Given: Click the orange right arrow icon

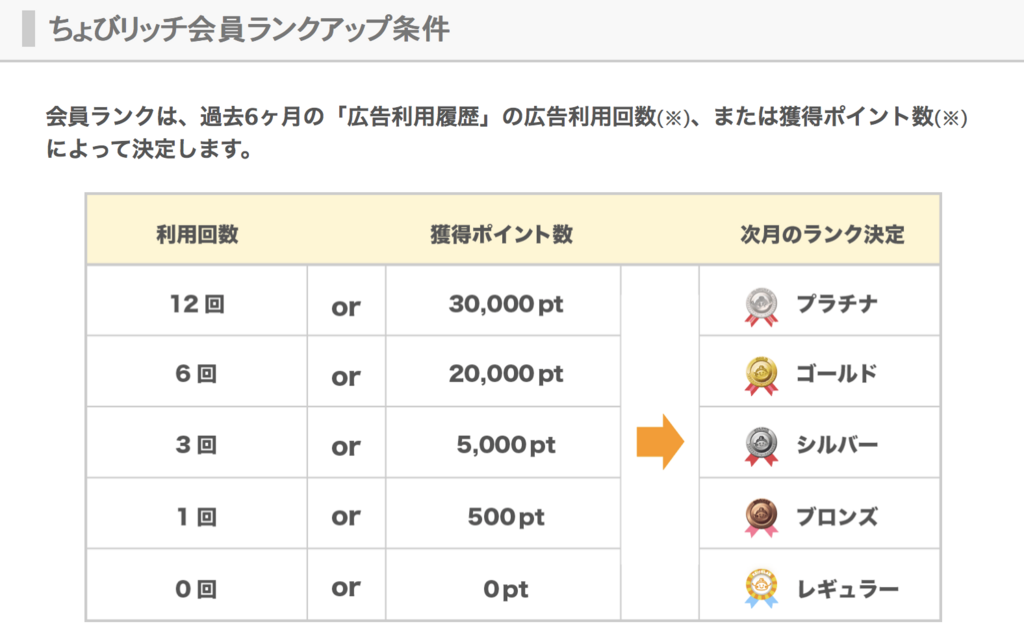Looking at the screenshot, I should click(660, 442).
